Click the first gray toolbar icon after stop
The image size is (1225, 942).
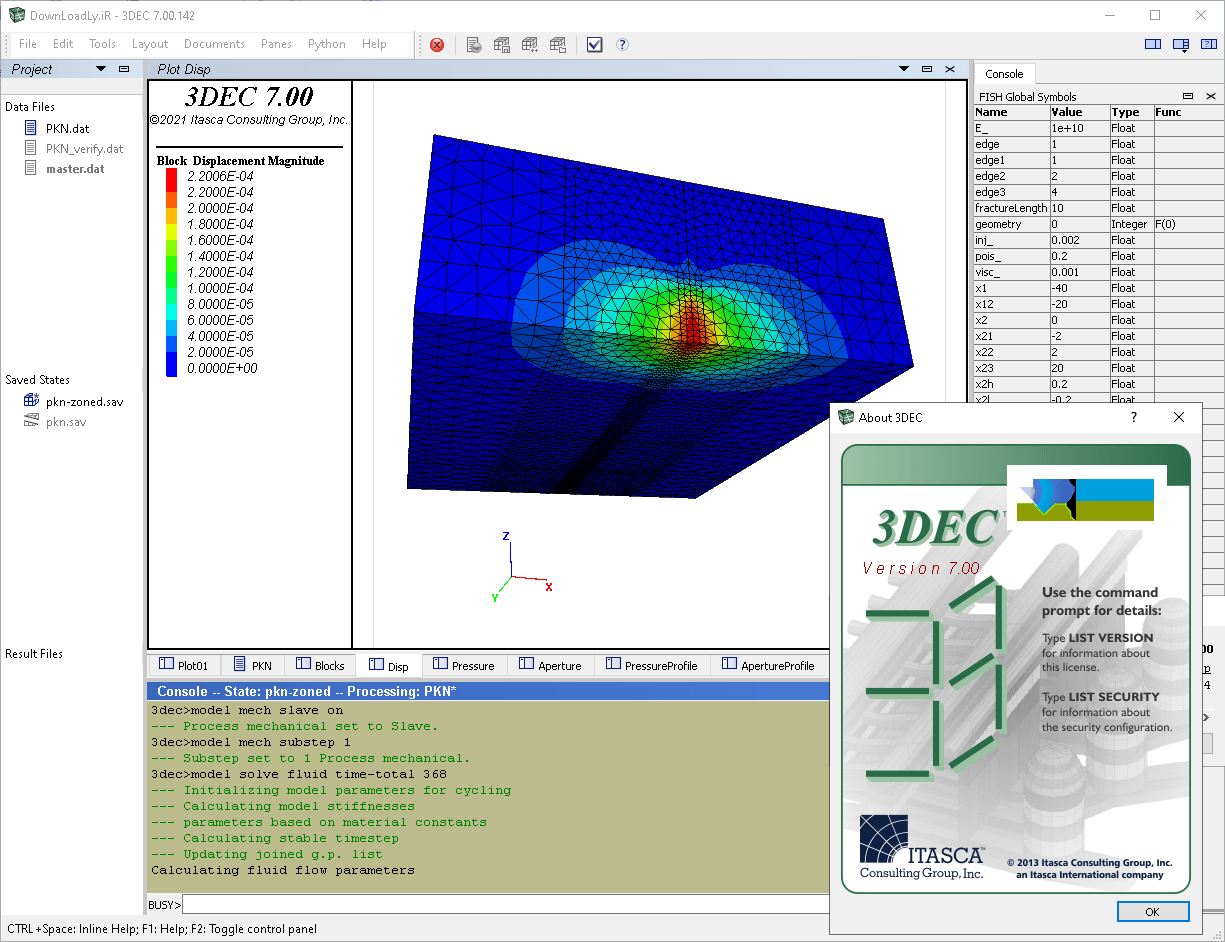pyautogui.click(x=474, y=44)
